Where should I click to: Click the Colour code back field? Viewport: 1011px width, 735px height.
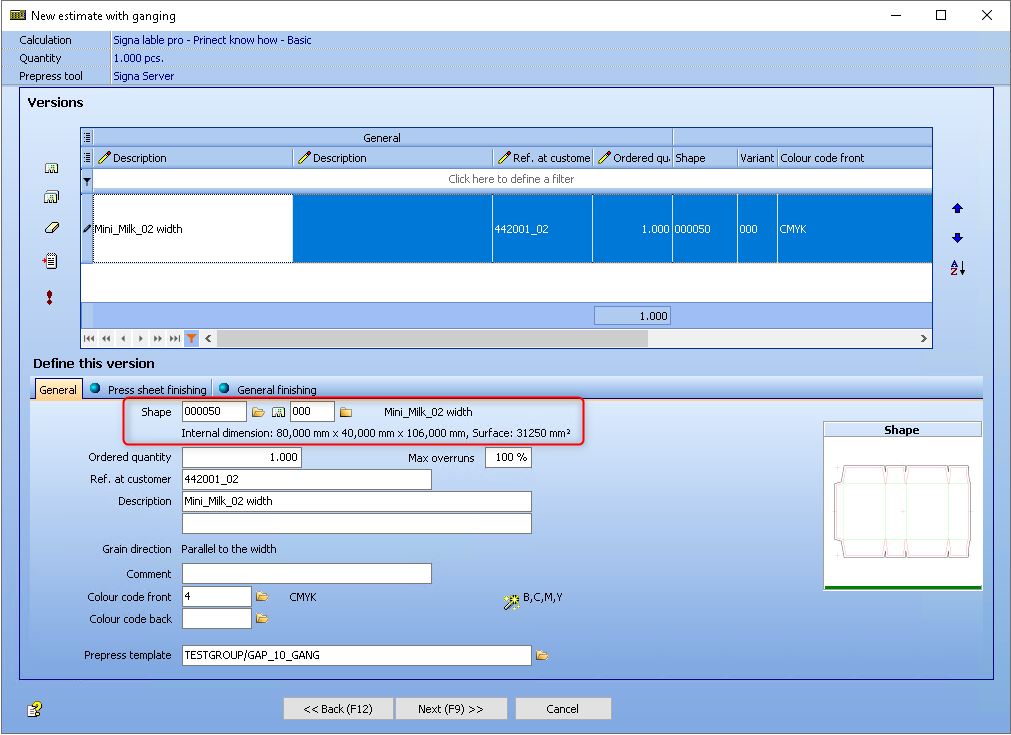(217, 618)
